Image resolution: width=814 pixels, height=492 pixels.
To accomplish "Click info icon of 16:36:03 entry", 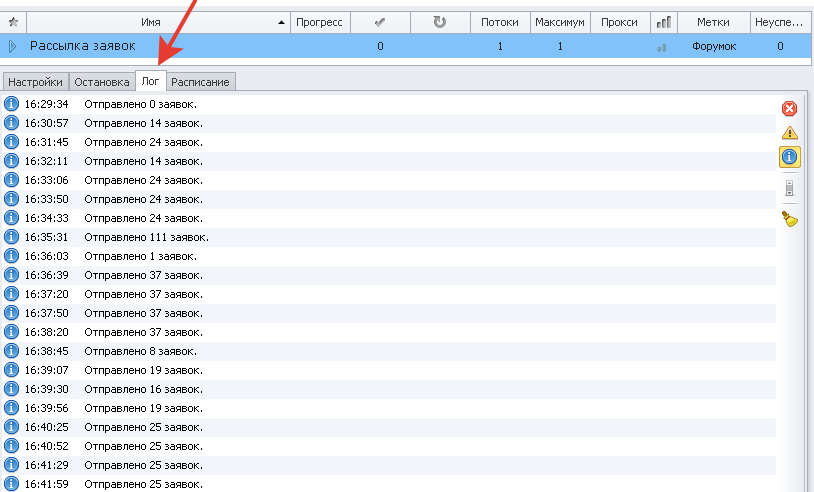I will coord(11,256).
